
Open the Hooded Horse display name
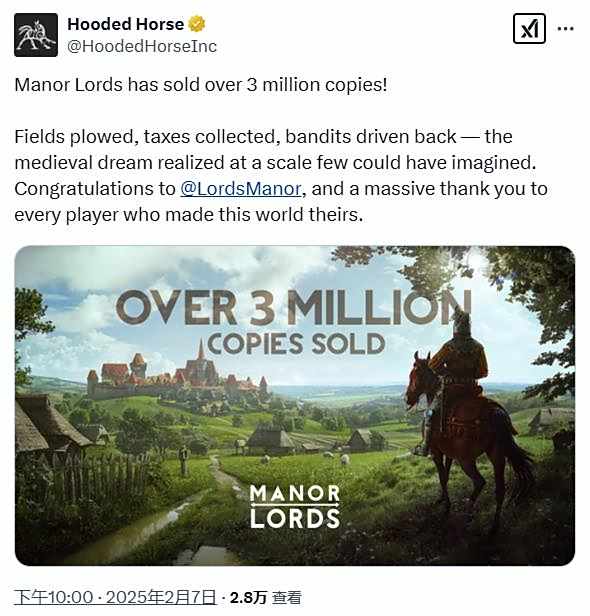[125, 24]
